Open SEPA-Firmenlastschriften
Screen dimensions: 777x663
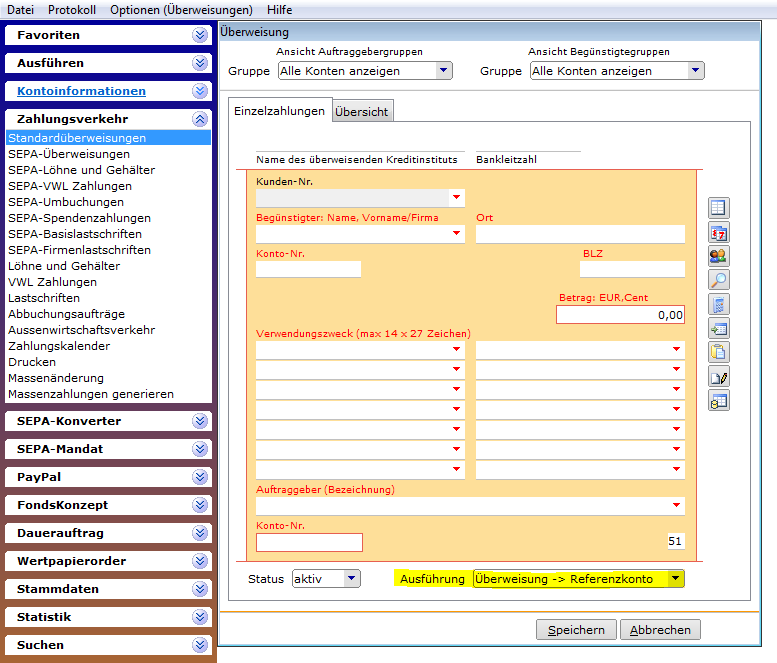(x=79, y=250)
